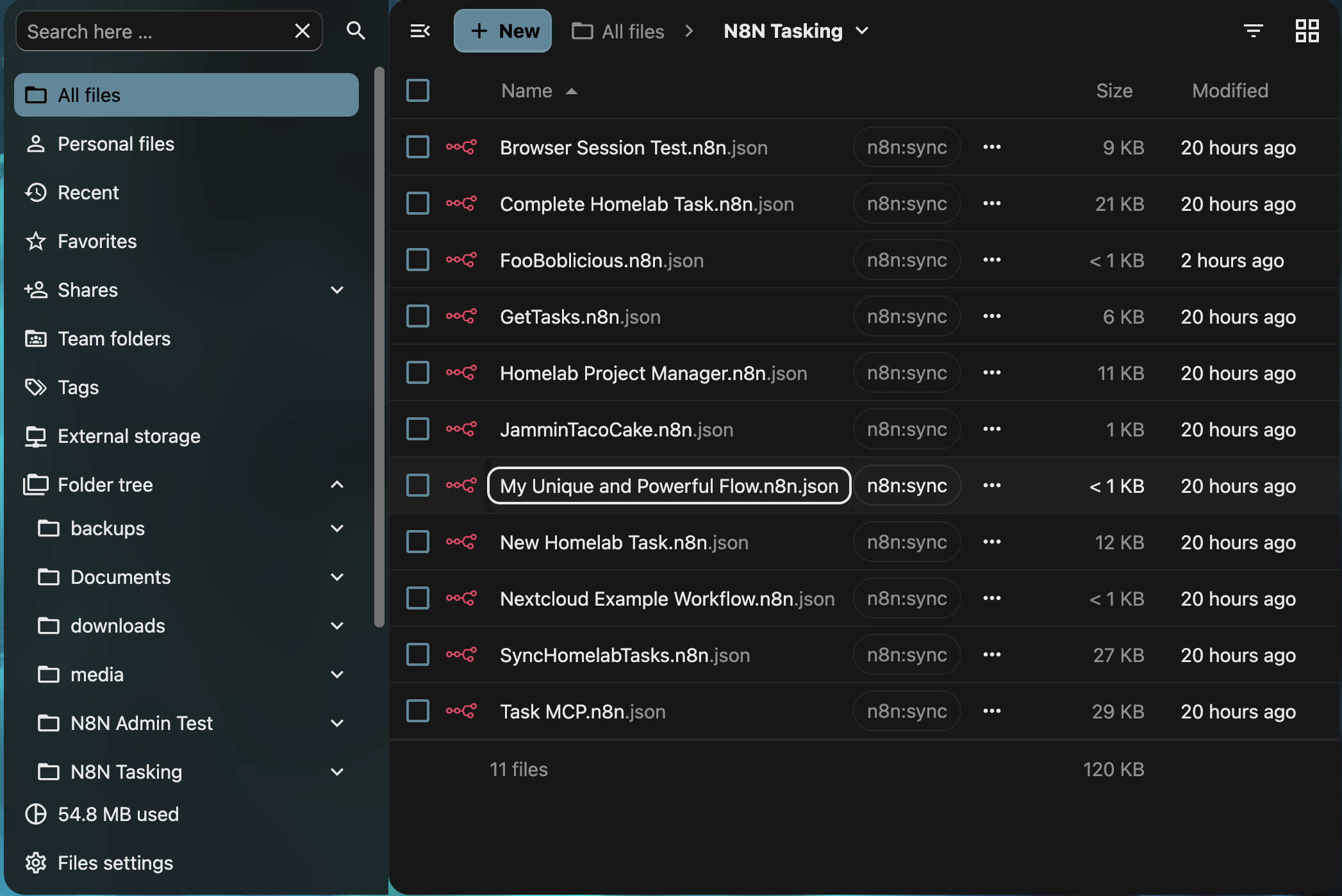Open actions menu for New Homelab Task

tap(992, 542)
